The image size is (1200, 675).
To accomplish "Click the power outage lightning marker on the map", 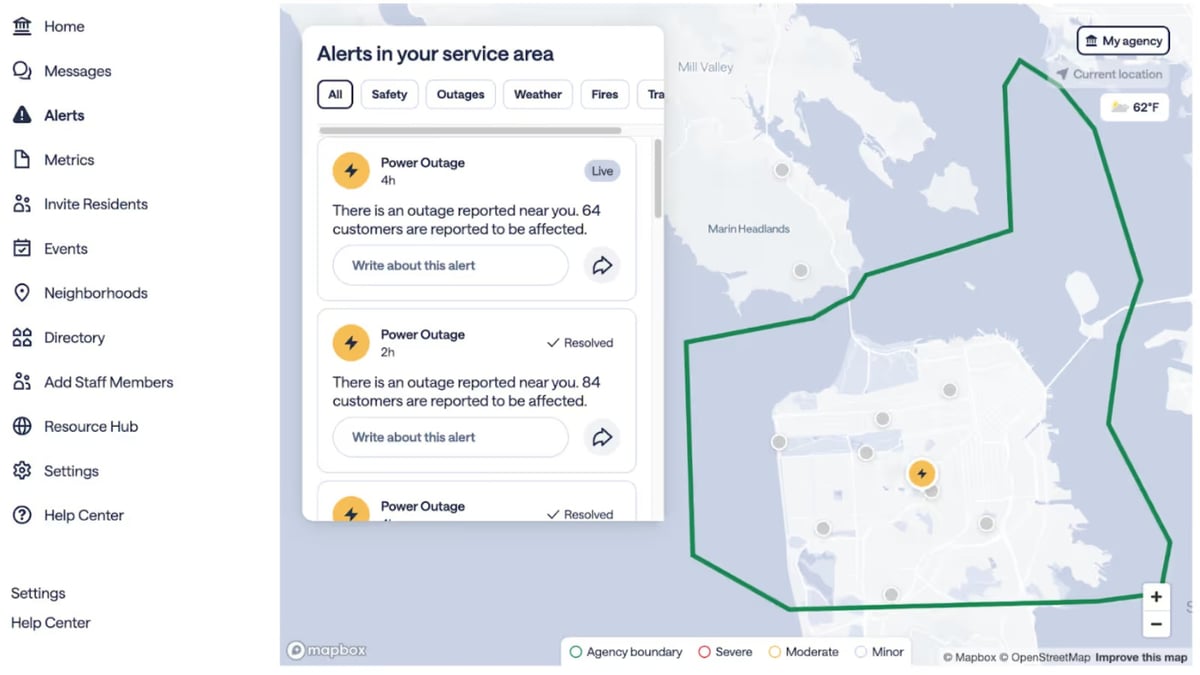I will pos(921,474).
